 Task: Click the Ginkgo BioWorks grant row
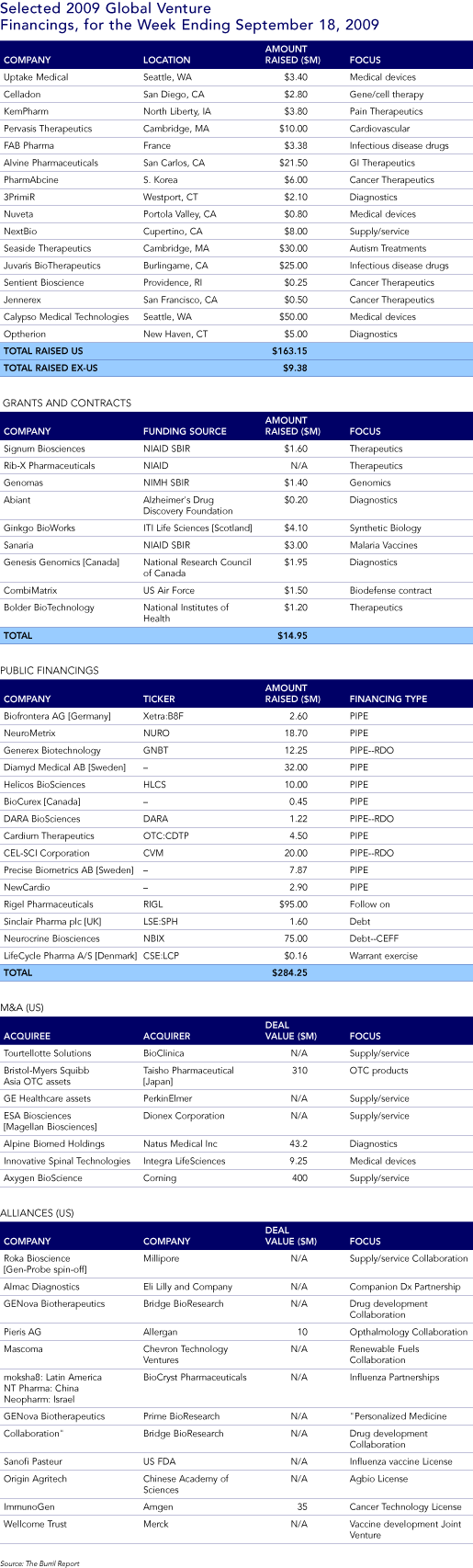(x=236, y=528)
